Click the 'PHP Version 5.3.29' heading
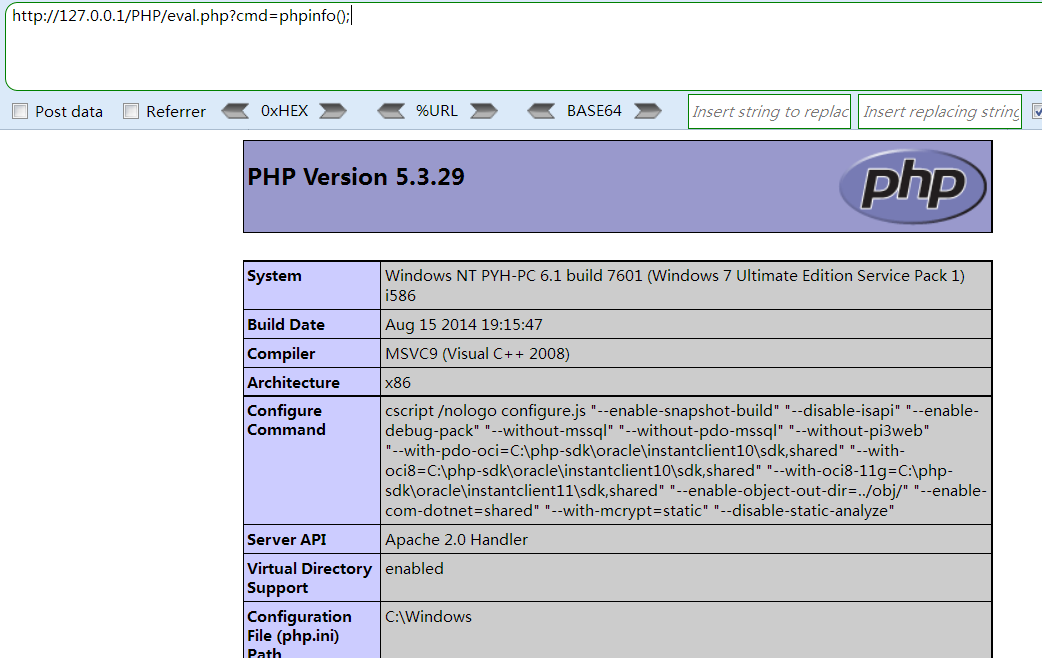Viewport: 1042px width, 658px height. 356,177
